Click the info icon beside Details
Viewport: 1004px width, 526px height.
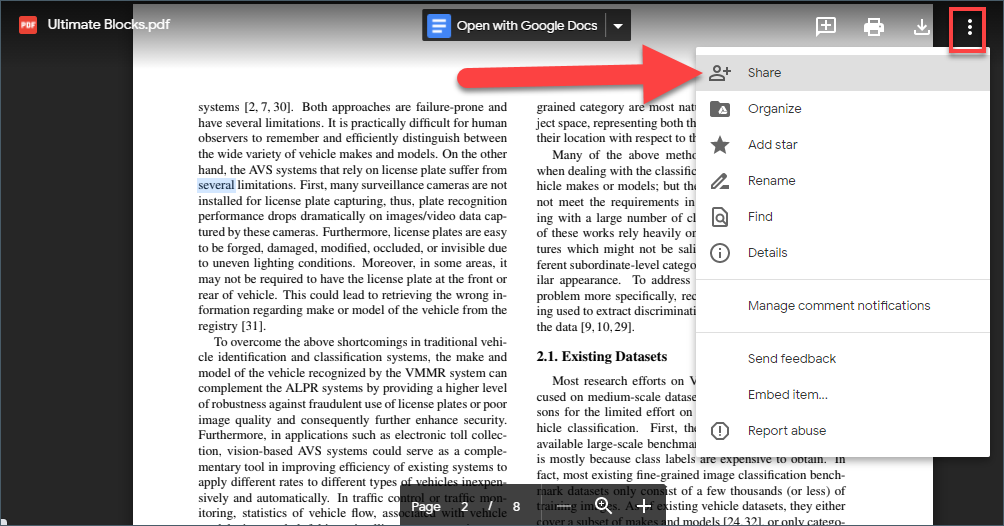point(720,253)
